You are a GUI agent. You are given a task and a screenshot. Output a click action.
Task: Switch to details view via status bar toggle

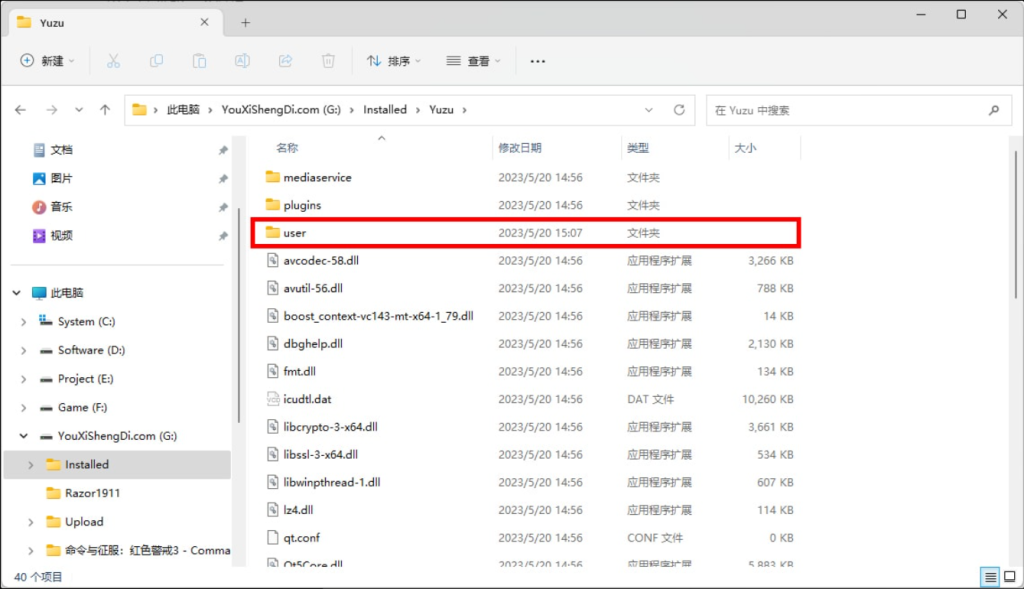click(990, 577)
